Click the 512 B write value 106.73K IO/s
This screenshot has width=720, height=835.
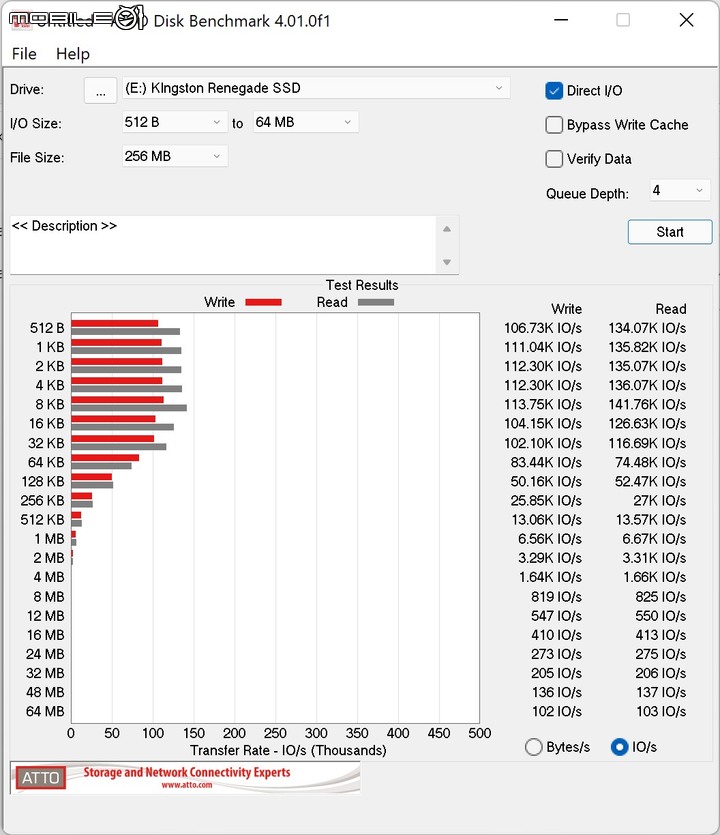click(x=543, y=328)
